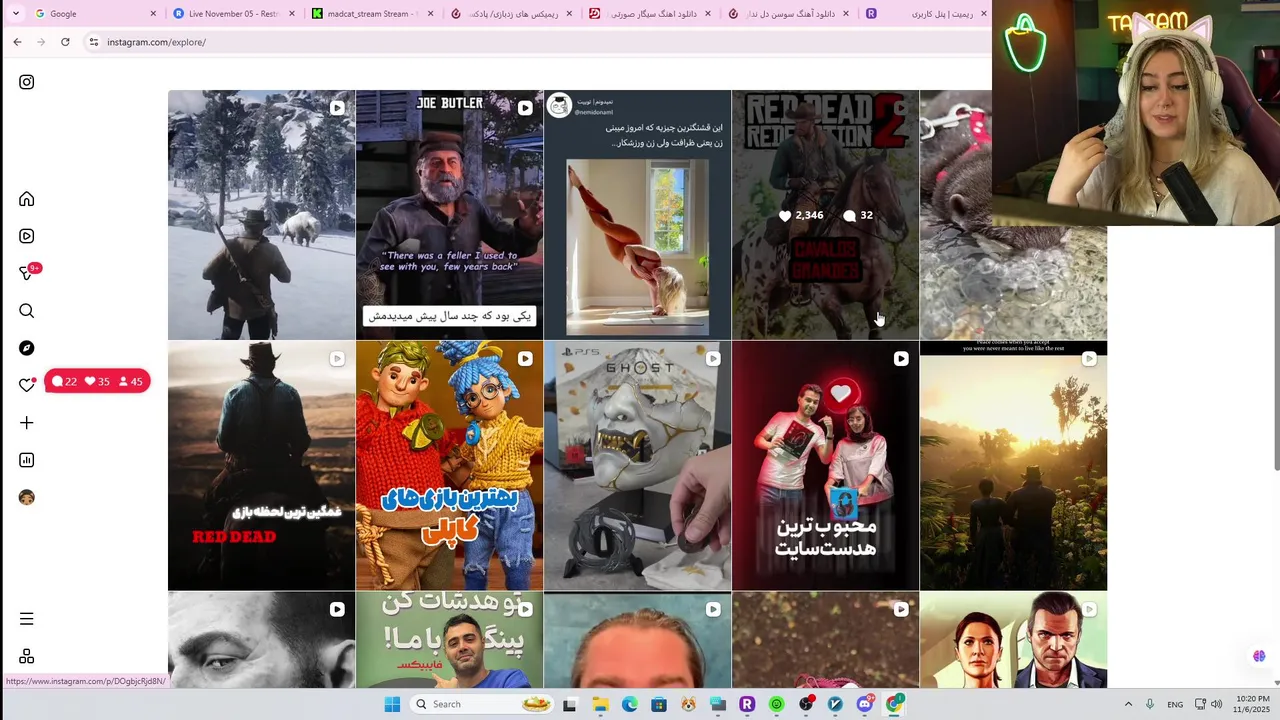Click the microphone tray icon

tap(1150, 704)
